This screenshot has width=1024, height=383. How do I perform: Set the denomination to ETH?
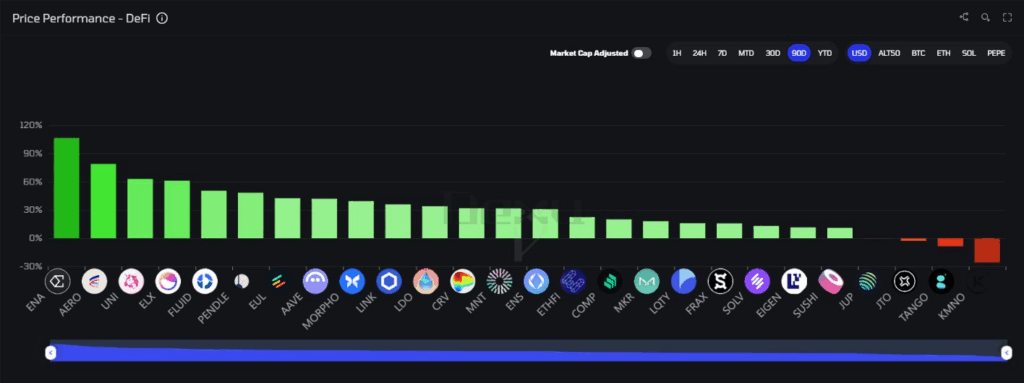click(944, 53)
